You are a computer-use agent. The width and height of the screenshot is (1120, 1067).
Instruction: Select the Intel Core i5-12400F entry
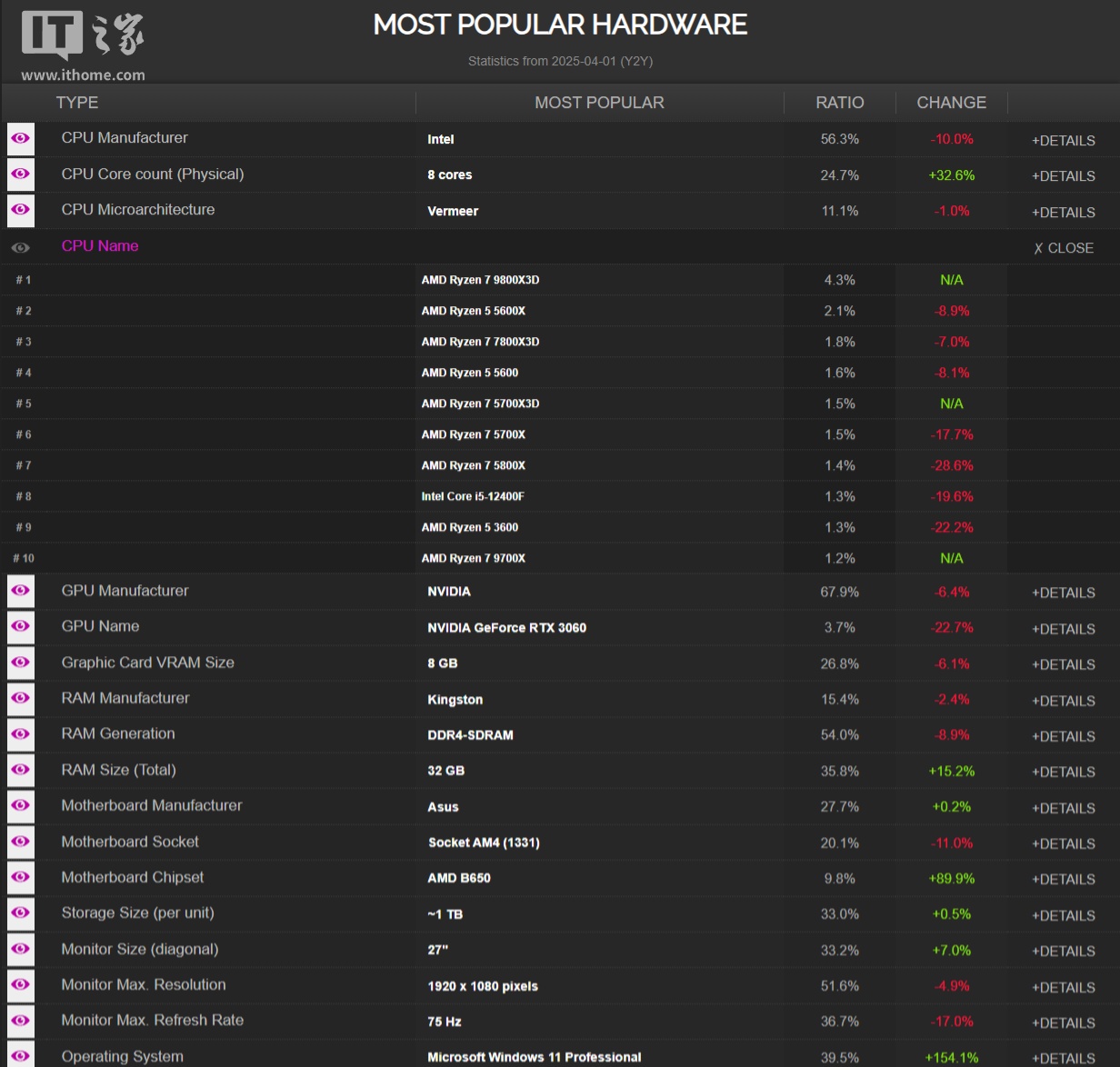(x=473, y=496)
